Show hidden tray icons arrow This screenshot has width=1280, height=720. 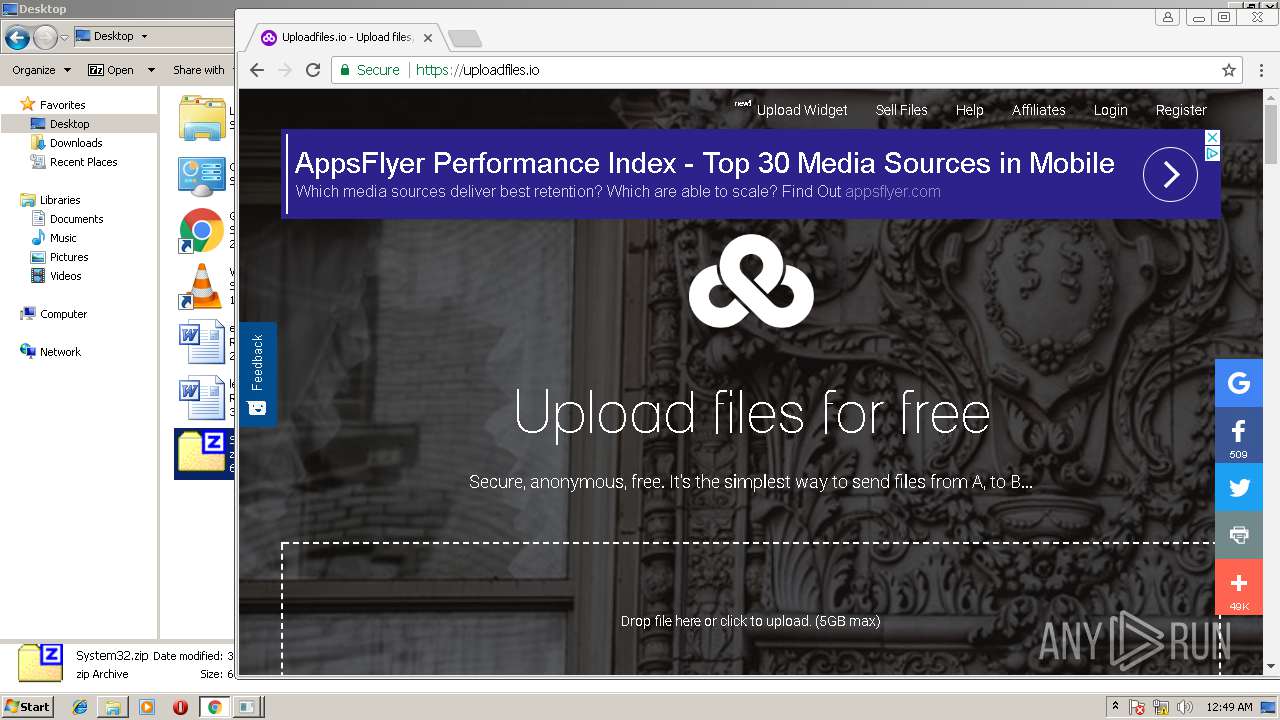click(1115, 707)
